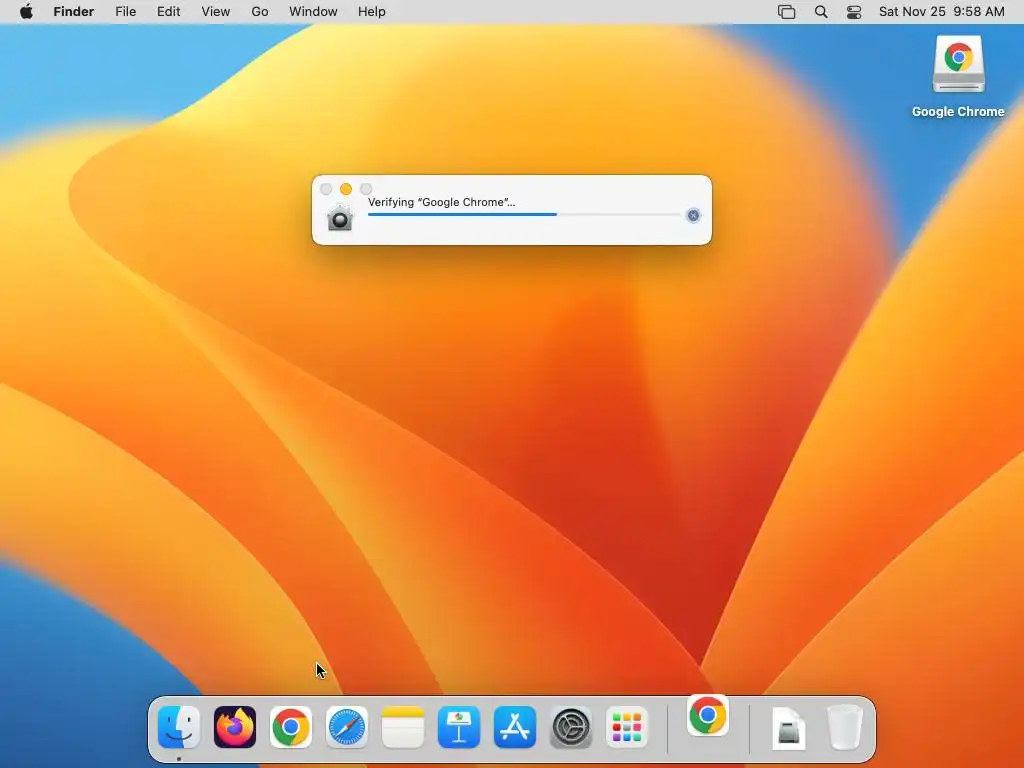
Task: Open the Trash in Dock
Action: [x=845, y=727]
